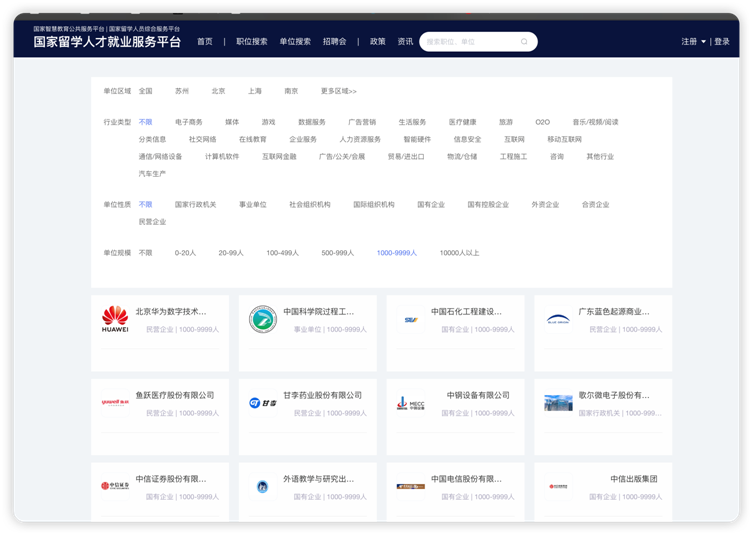Viewport: 752px width, 535px height.
Task: Expand 更多区域>> region list
Action: click(339, 91)
